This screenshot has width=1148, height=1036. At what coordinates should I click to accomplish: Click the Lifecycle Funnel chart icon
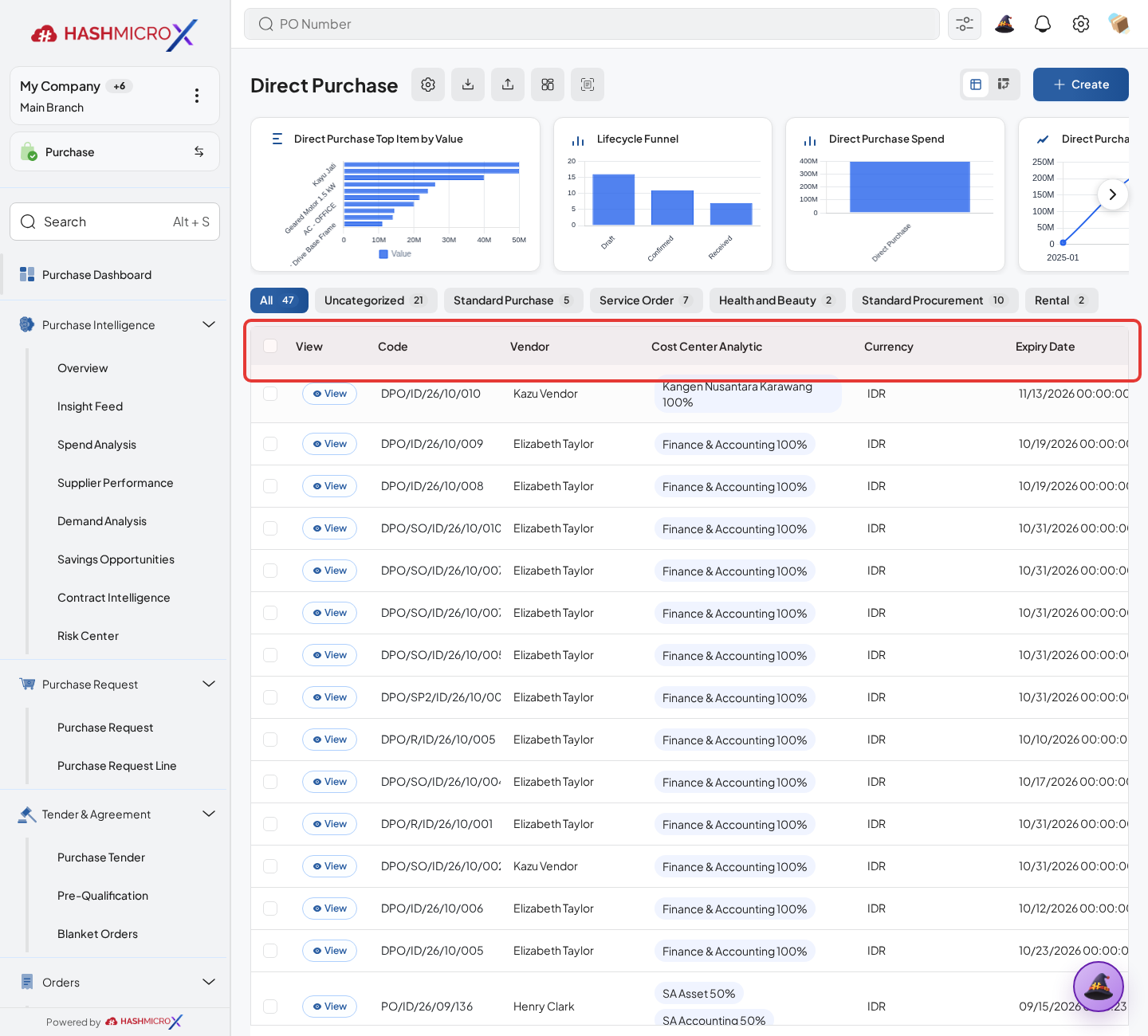click(x=578, y=140)
